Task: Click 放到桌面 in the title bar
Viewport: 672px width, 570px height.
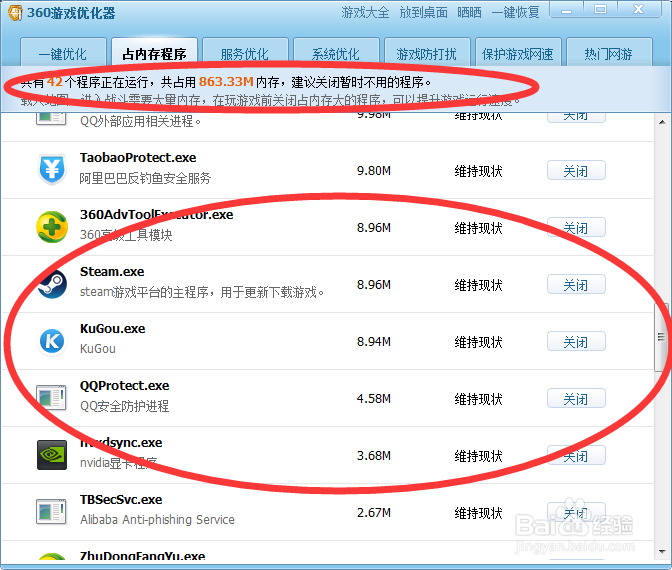Action: [423, 12]
